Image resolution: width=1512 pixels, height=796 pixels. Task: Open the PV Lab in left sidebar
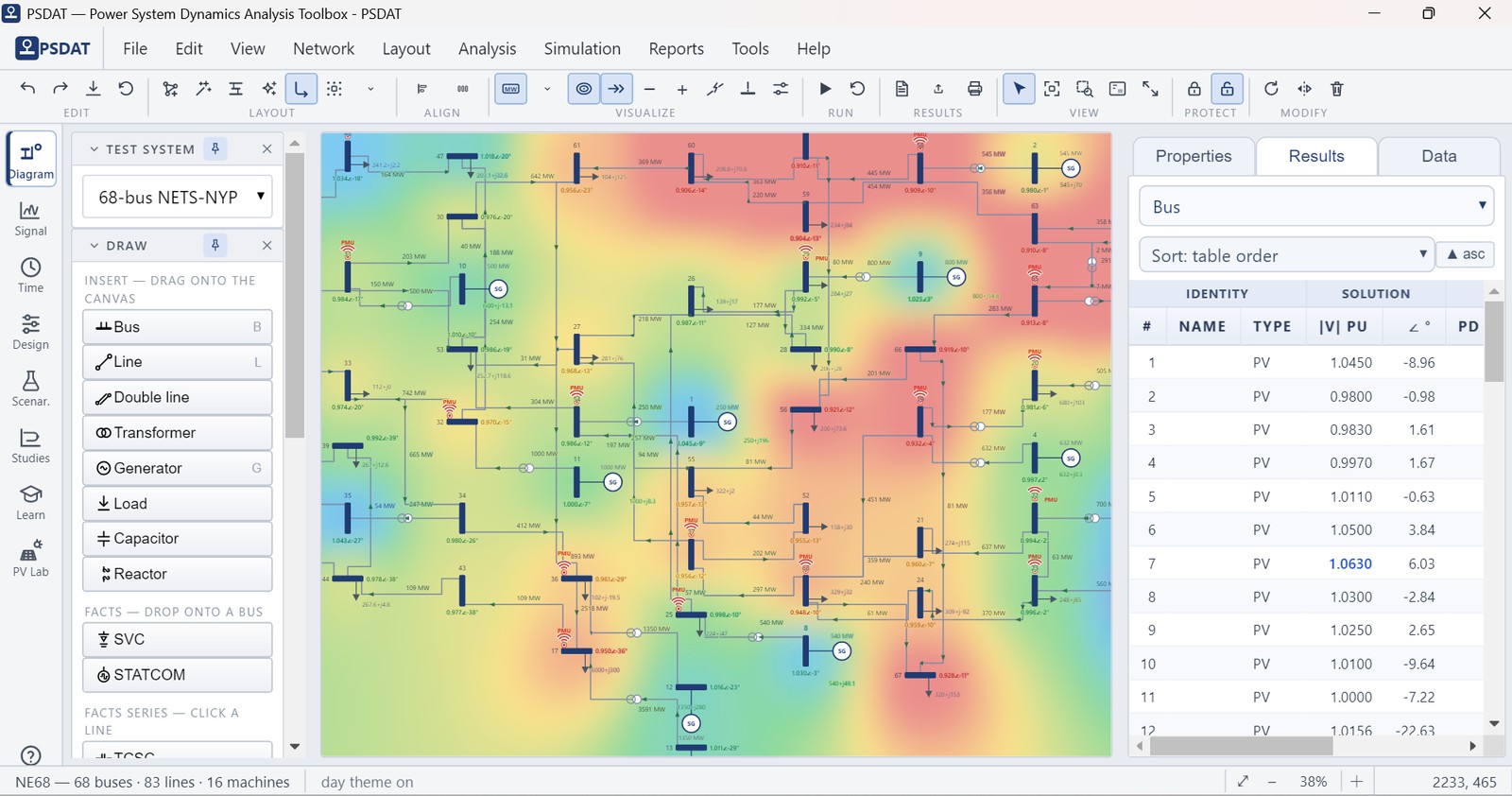[30, 560]
